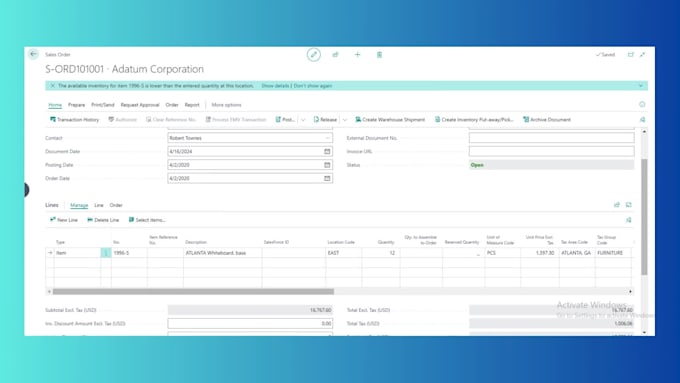
Task: Click the Tax Area Code cell ATLANTA, GA
Action: click(577, 253)
